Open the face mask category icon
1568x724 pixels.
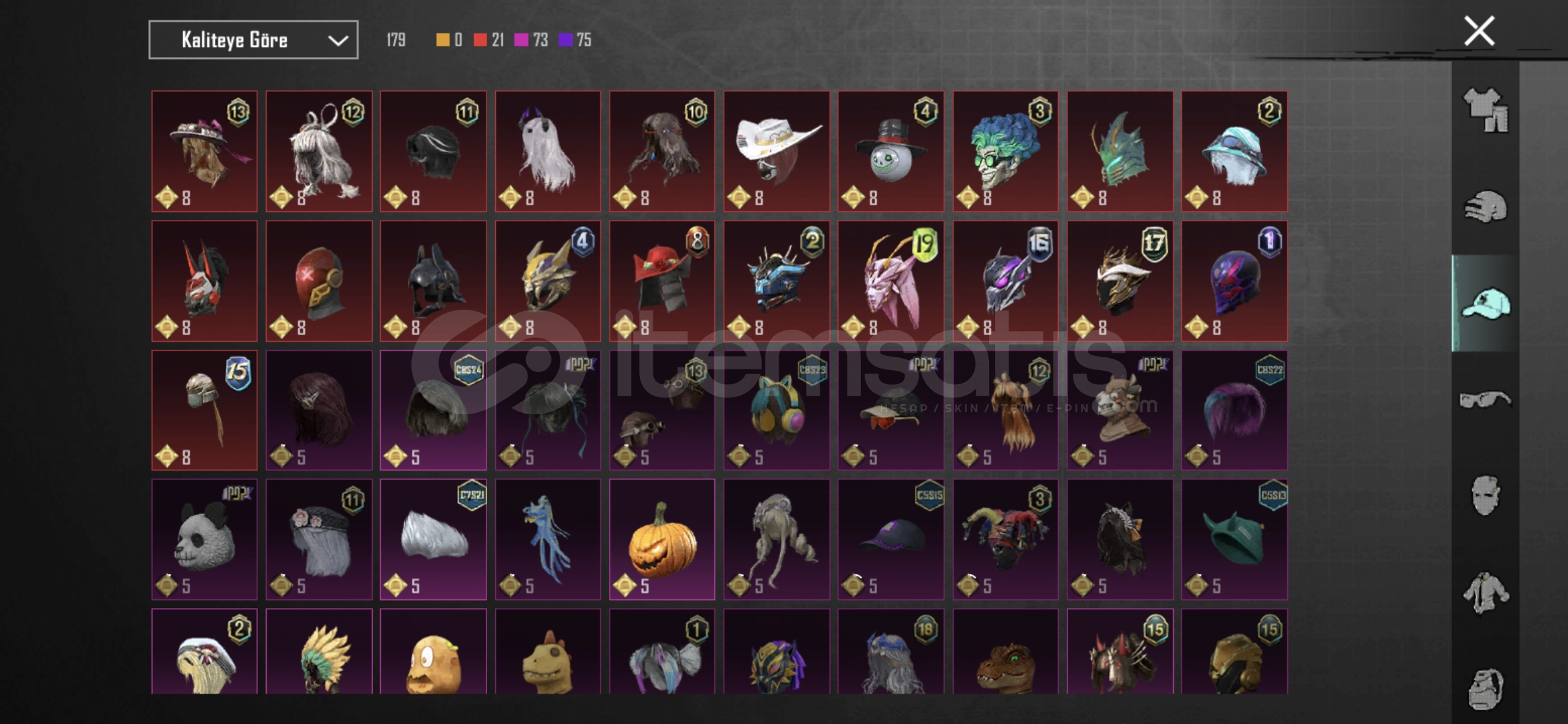pyautogui.click(x=1485, y=496)
